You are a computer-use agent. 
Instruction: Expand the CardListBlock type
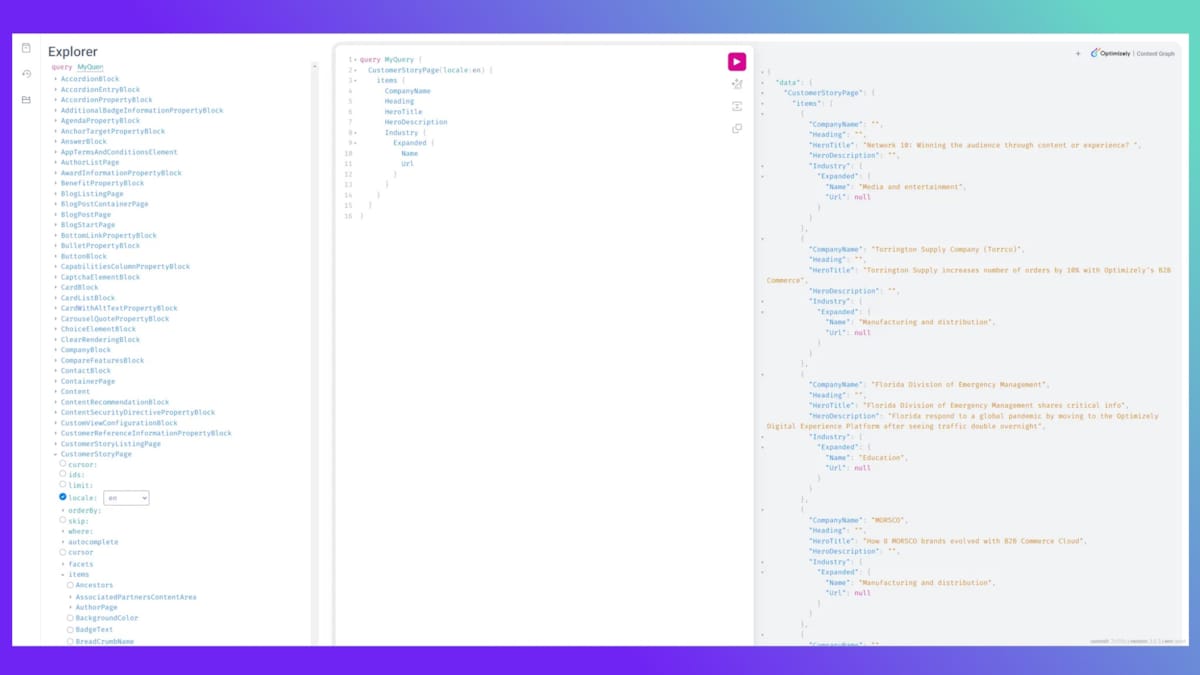click(56, 298)
